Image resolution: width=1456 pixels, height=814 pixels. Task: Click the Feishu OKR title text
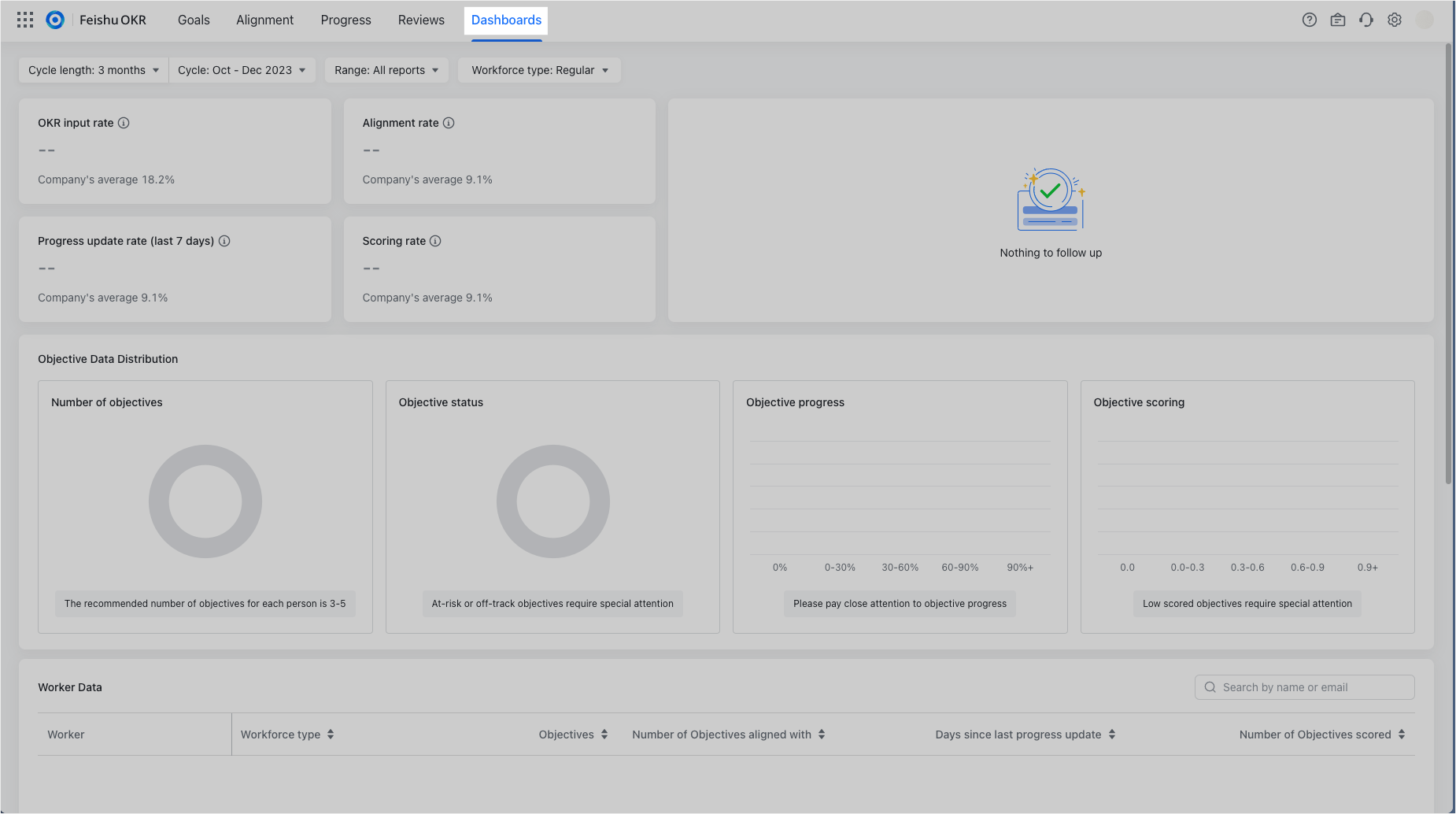(x=113, y=20)
